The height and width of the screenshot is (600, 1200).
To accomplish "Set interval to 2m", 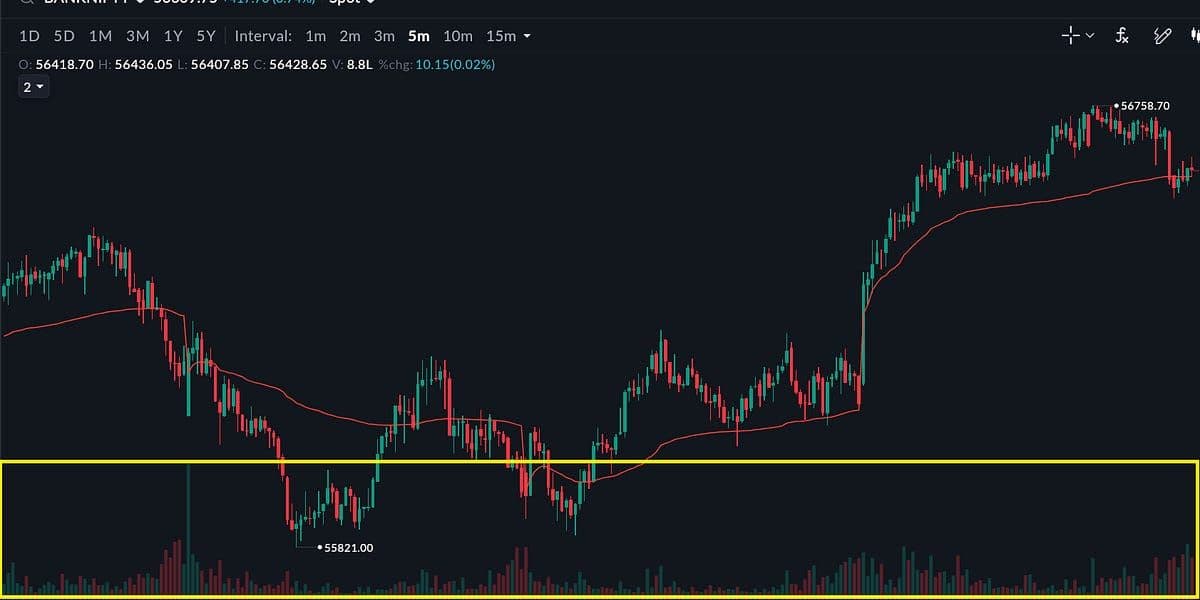I will pos(350,36).
